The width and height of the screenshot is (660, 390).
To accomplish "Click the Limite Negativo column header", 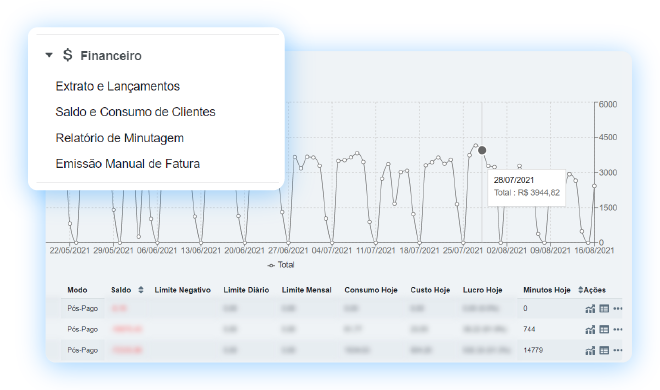I will [182, 290].
